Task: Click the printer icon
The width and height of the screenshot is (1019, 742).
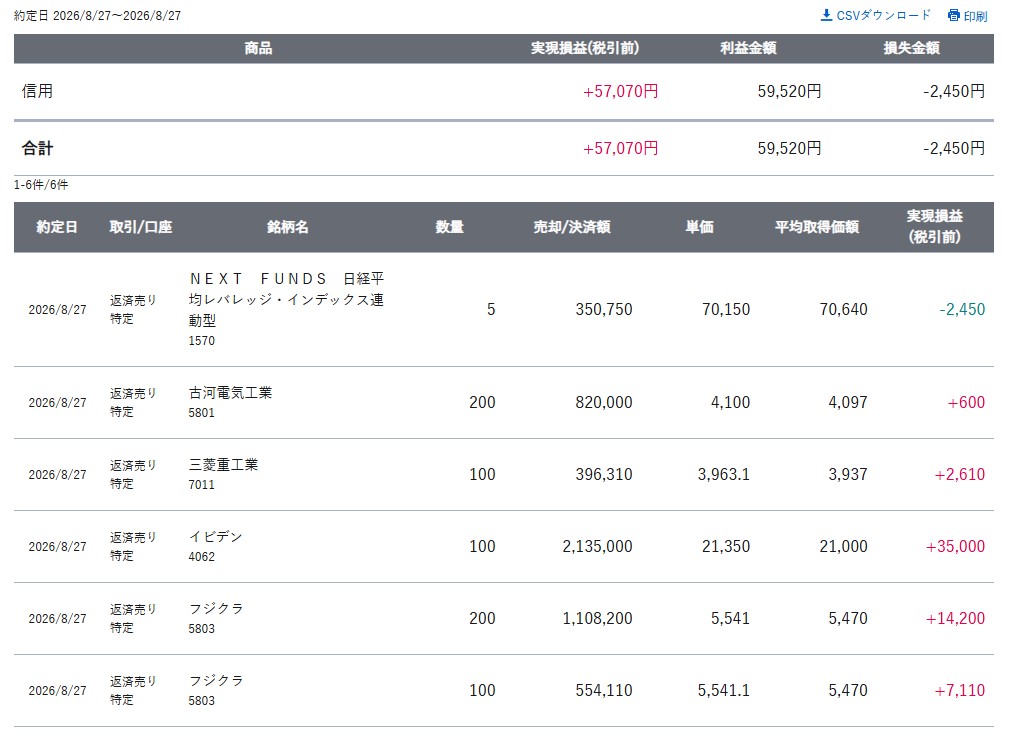Action: coord(953,16)
